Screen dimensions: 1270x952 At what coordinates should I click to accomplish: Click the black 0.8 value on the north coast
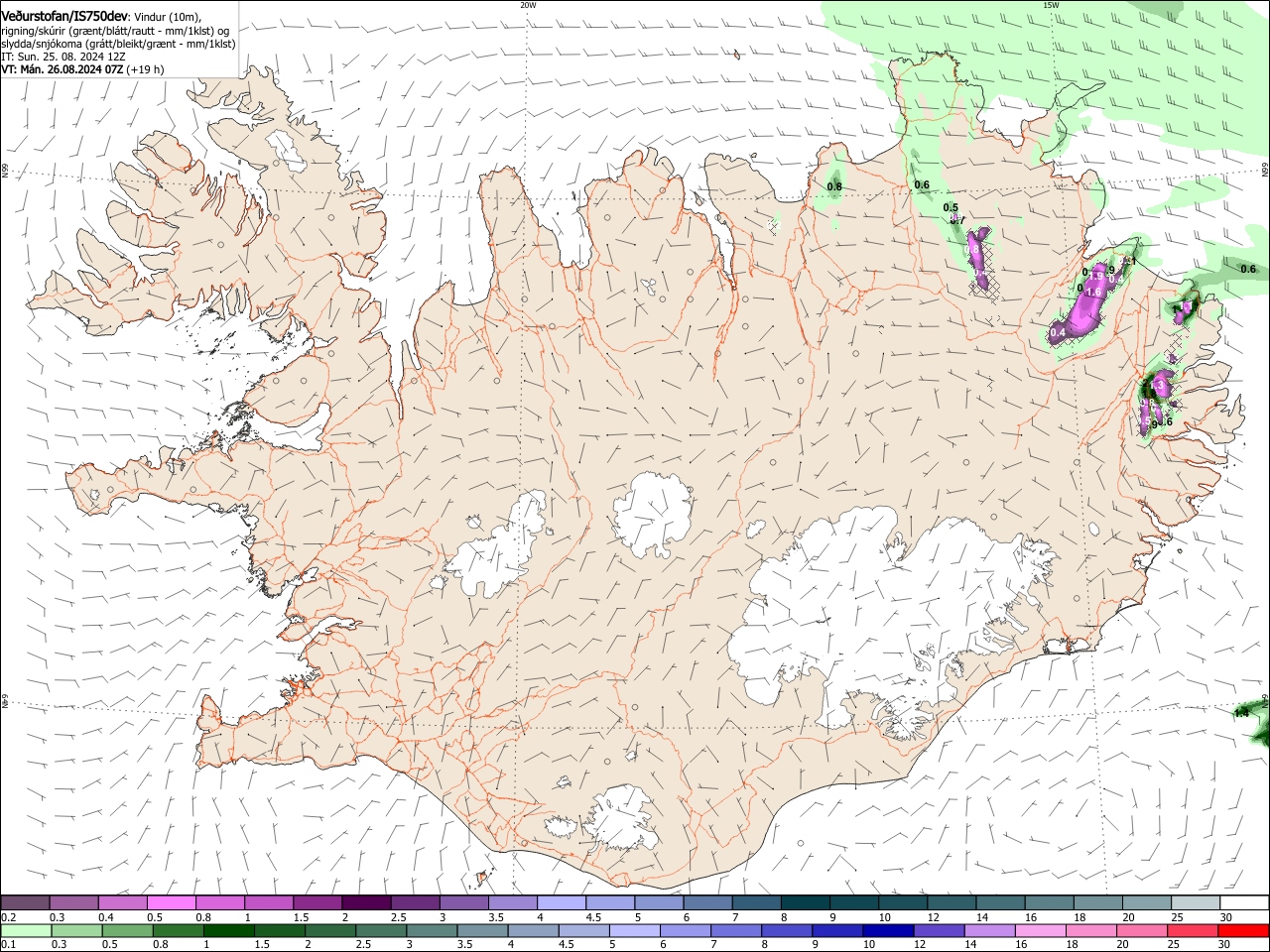(x=834, y=186)
